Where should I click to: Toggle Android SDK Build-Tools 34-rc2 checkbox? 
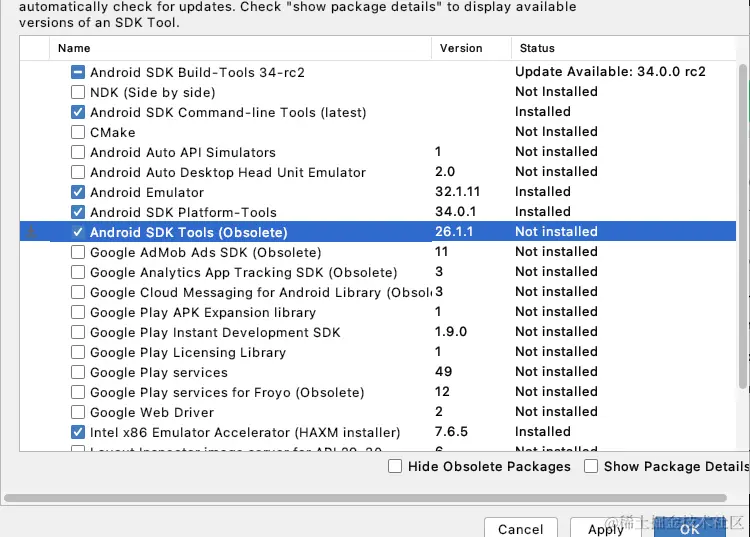[77, 72]
